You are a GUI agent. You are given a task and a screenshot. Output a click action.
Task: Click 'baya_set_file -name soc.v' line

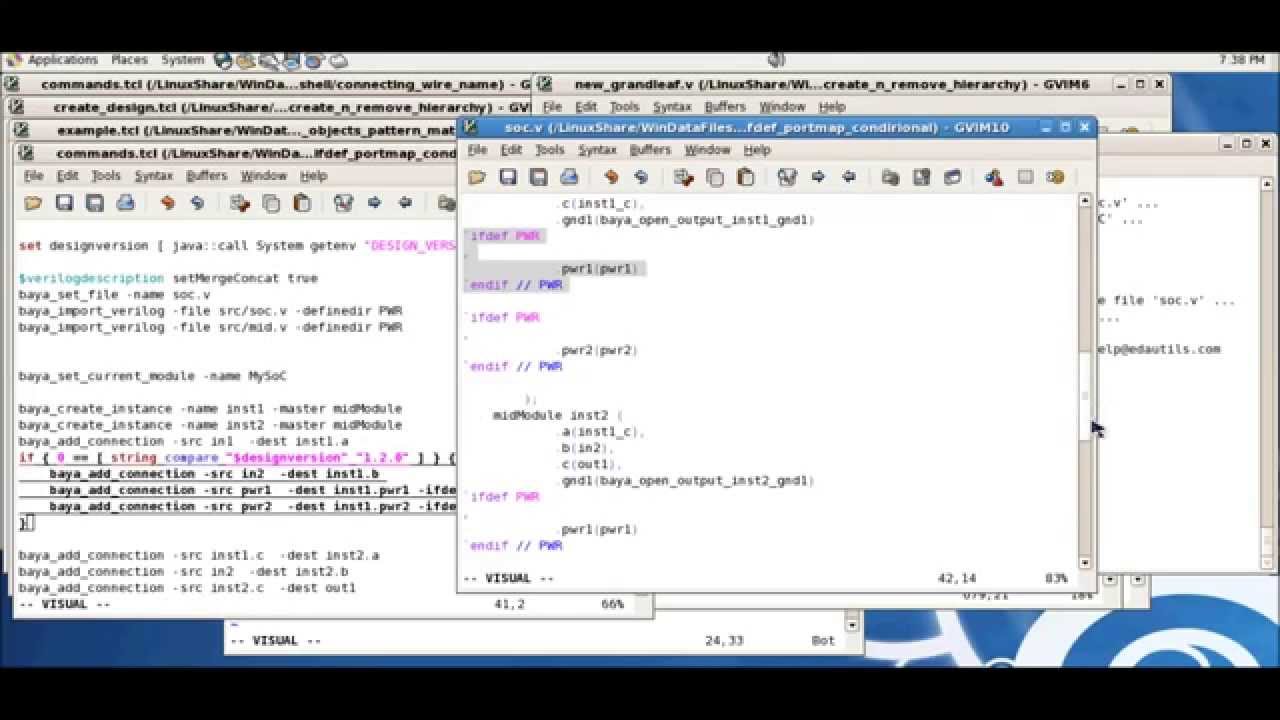click(x=114, y=295)
